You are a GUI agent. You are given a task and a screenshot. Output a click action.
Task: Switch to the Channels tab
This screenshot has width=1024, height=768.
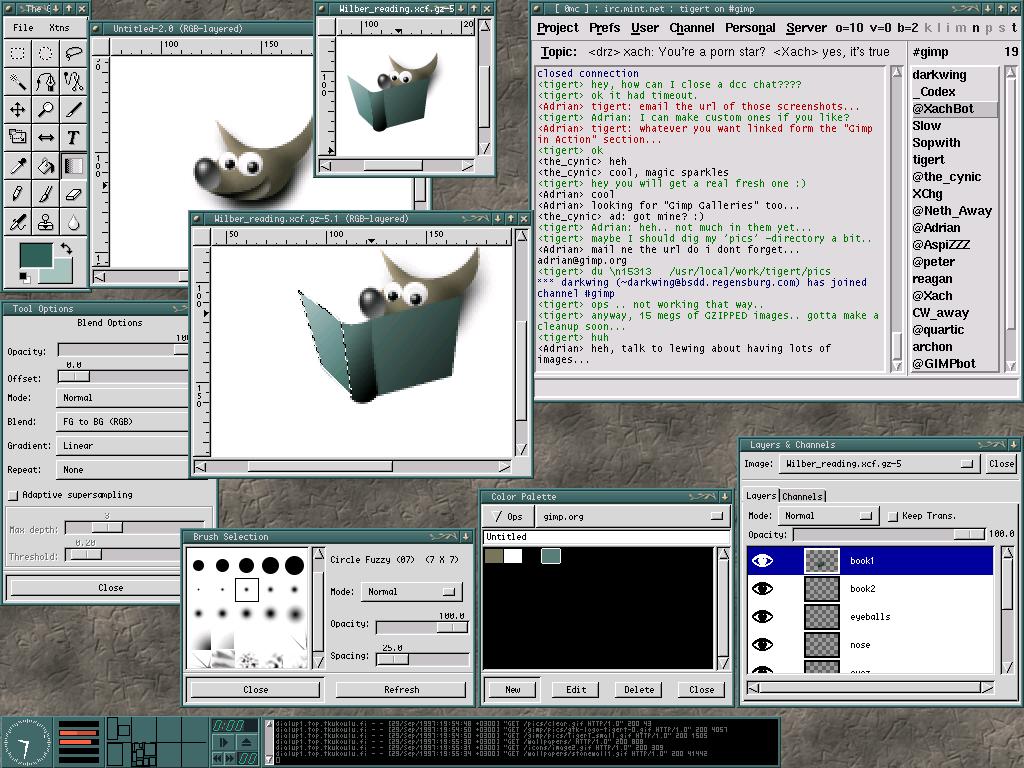802,496
